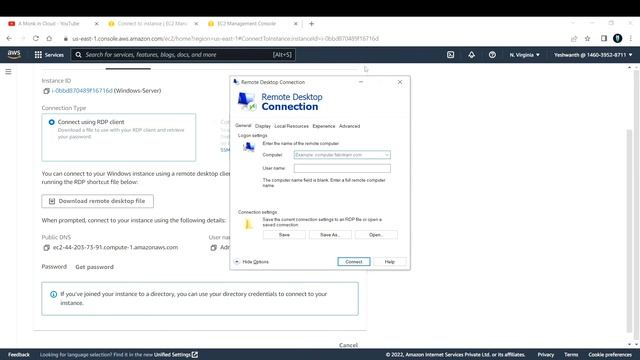Open the N. Virginia region dropdown
The height and width of the screenshot is (360, 640).
[524, 55]
